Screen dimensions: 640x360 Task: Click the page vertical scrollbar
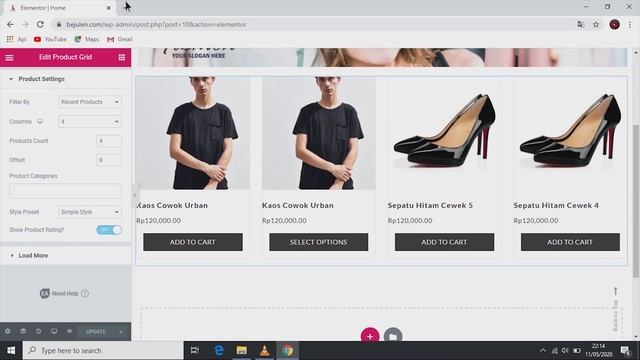point(636,202)
